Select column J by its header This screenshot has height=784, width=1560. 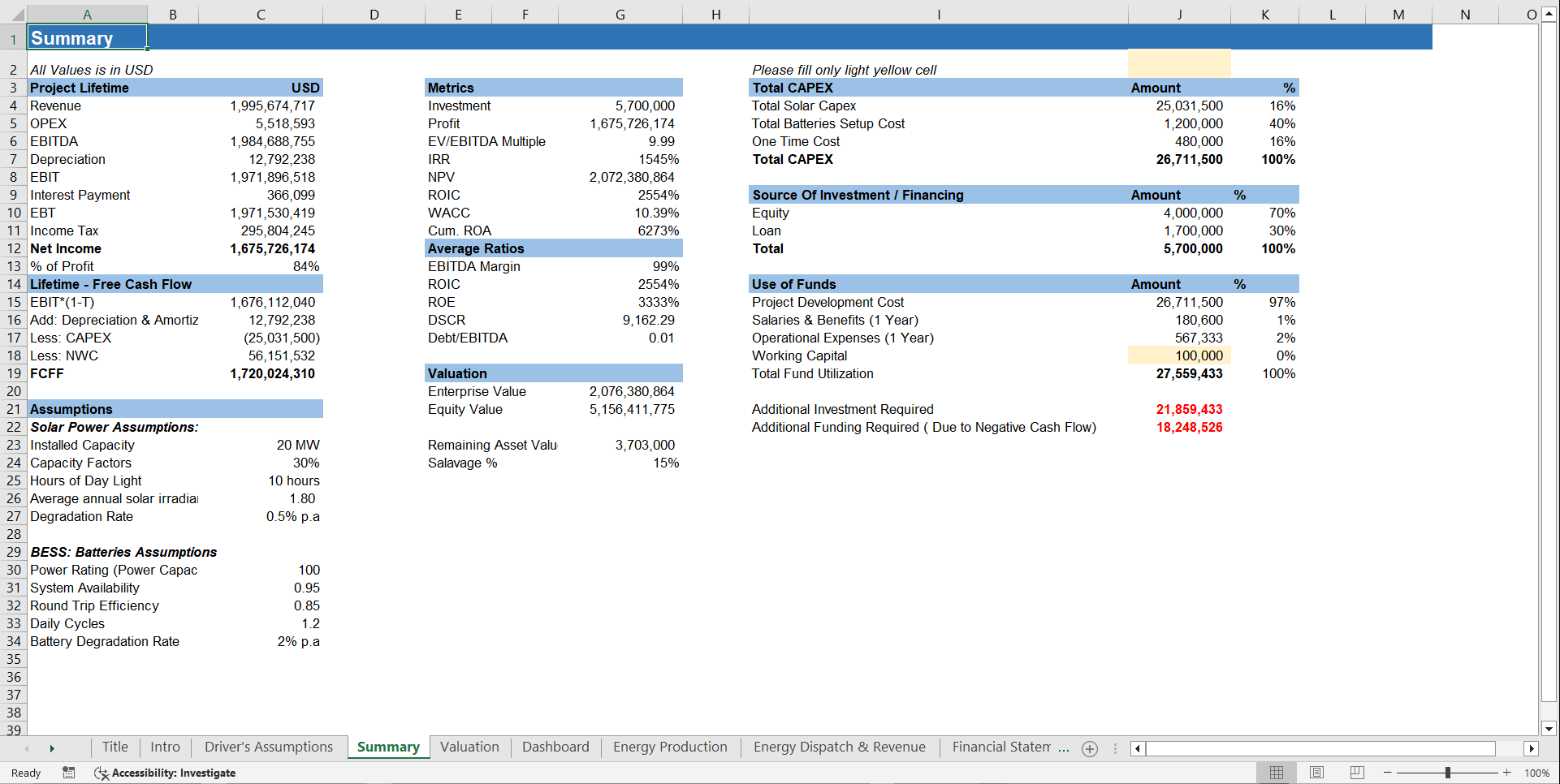[x=1179, y=14]
